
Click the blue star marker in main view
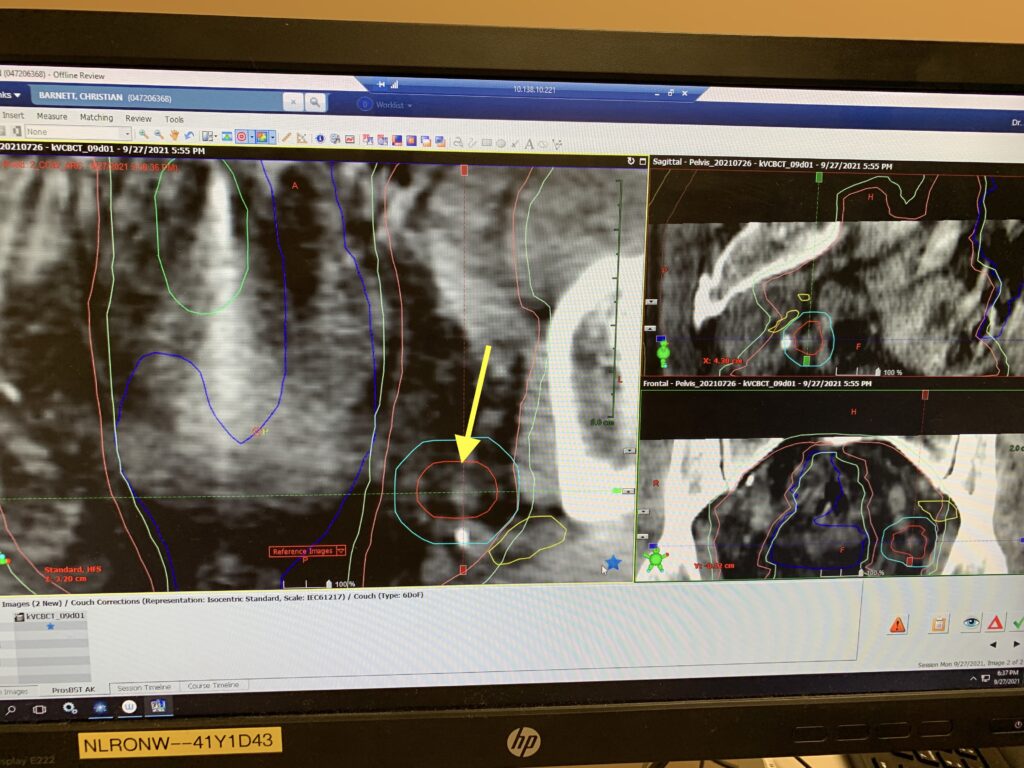pos(613,562)
